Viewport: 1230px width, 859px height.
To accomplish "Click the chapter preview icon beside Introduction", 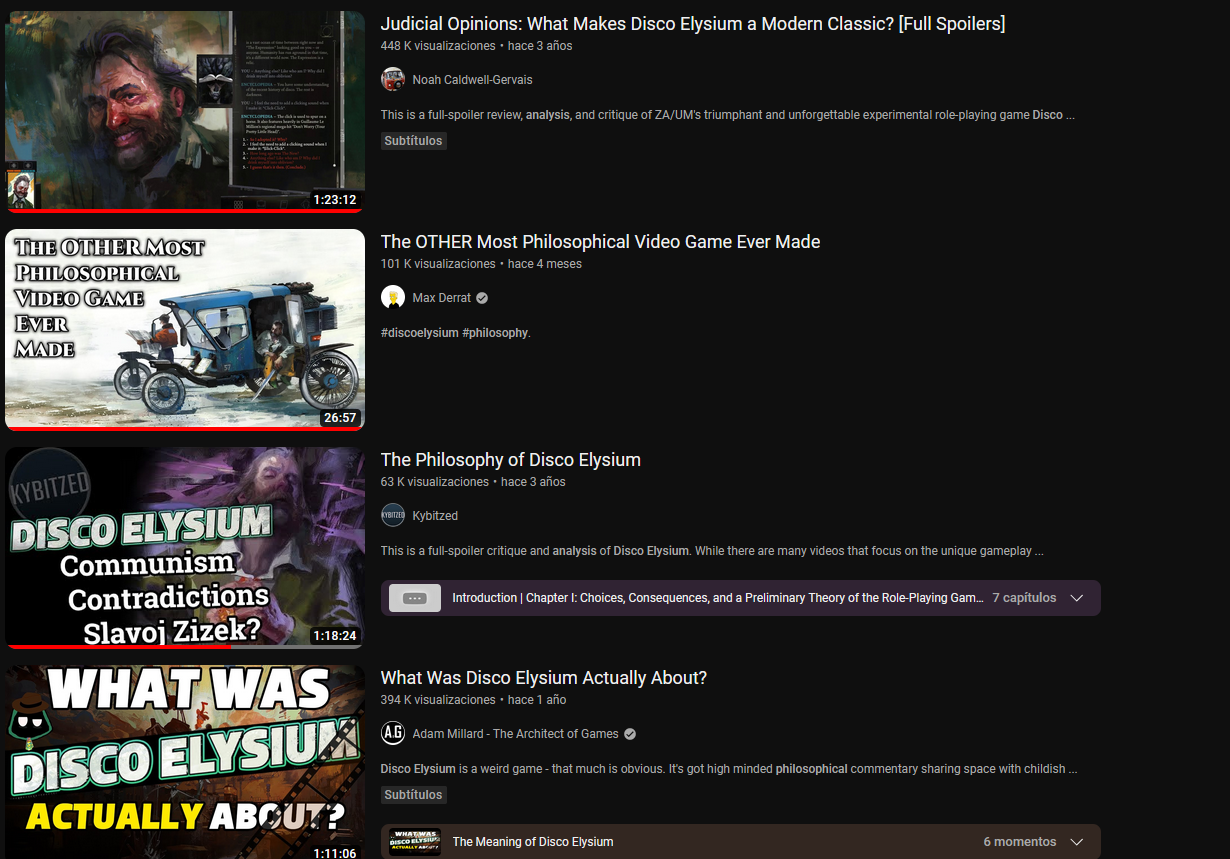I will [415, 598].
